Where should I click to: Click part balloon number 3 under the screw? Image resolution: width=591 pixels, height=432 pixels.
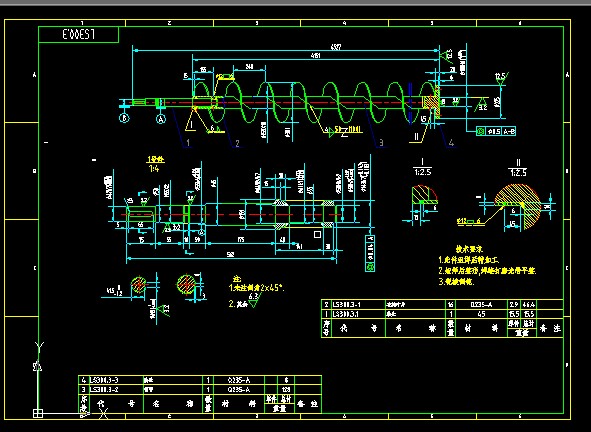coord(381,142)
